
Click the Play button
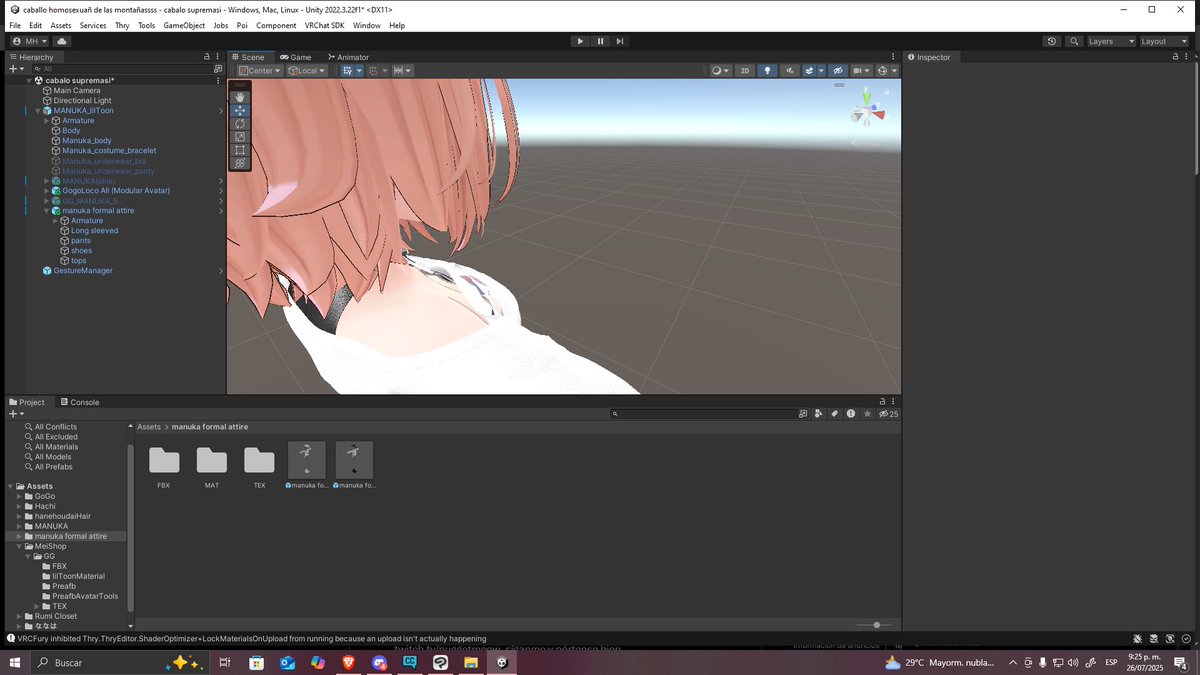click(580, 41)
